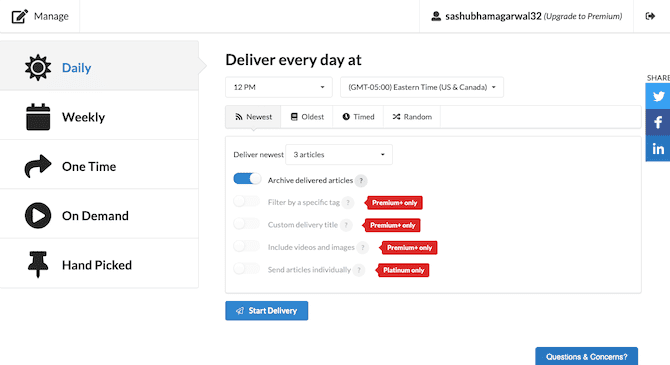Click the Deliver newest label

pos(258,155)
